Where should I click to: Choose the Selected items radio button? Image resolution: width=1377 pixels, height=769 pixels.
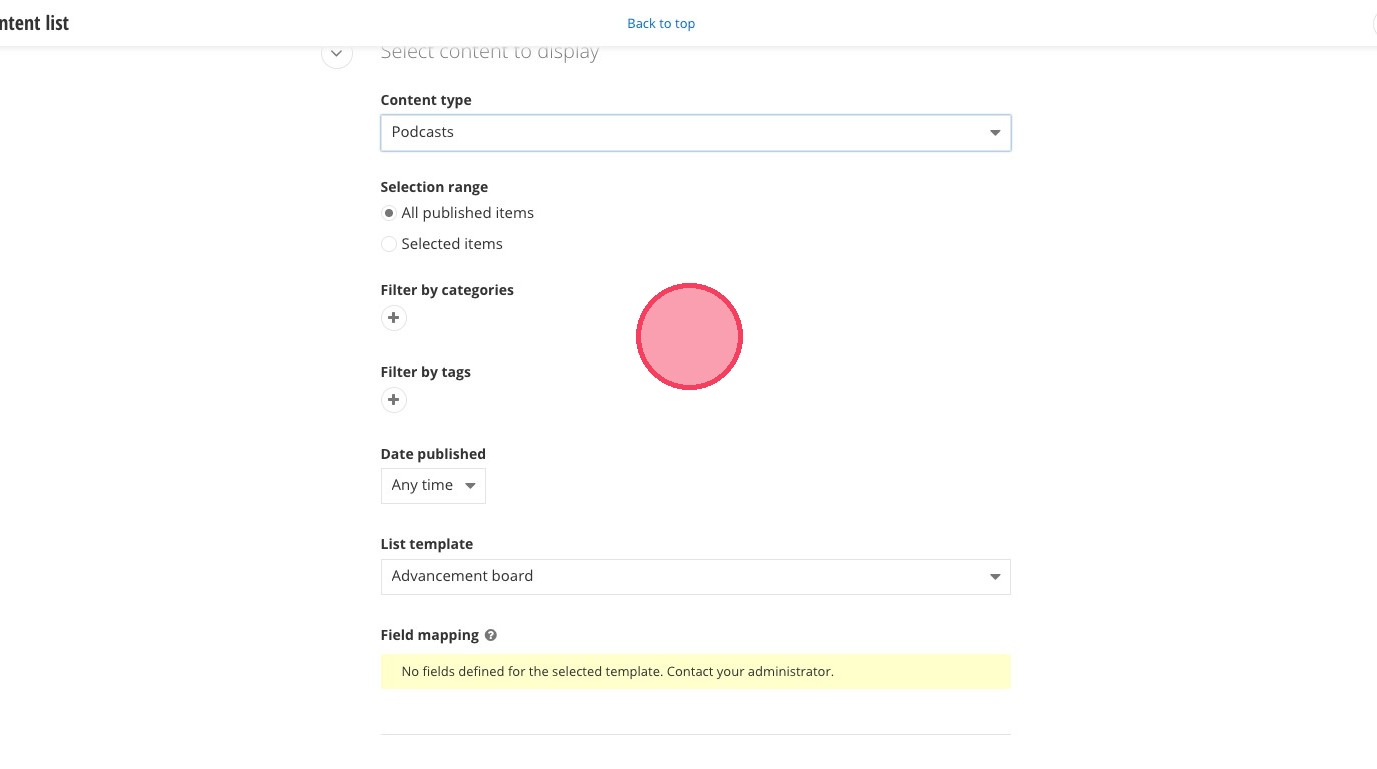[x=389, y=244]
